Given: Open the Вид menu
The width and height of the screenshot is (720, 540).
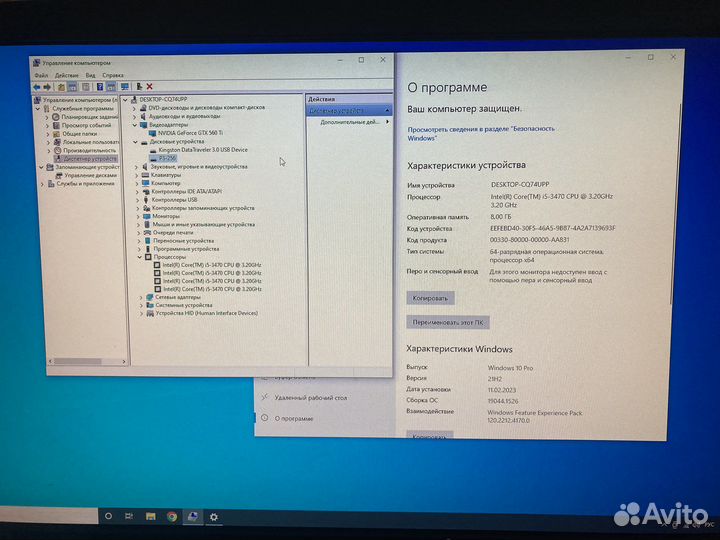Looking at the screenshot, I should tap(90, 75).
